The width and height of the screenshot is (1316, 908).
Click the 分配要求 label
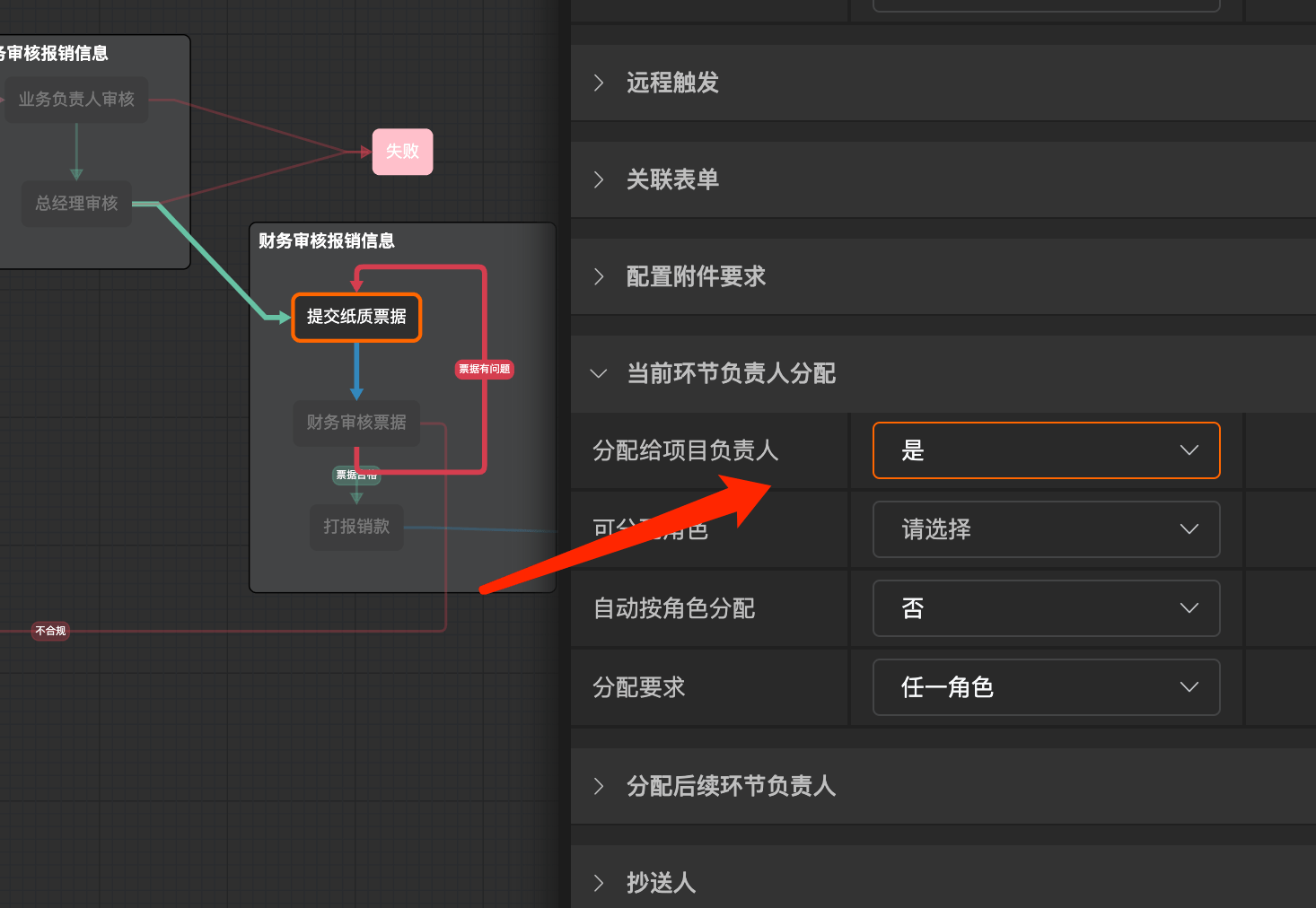click(x=639, y=687)
